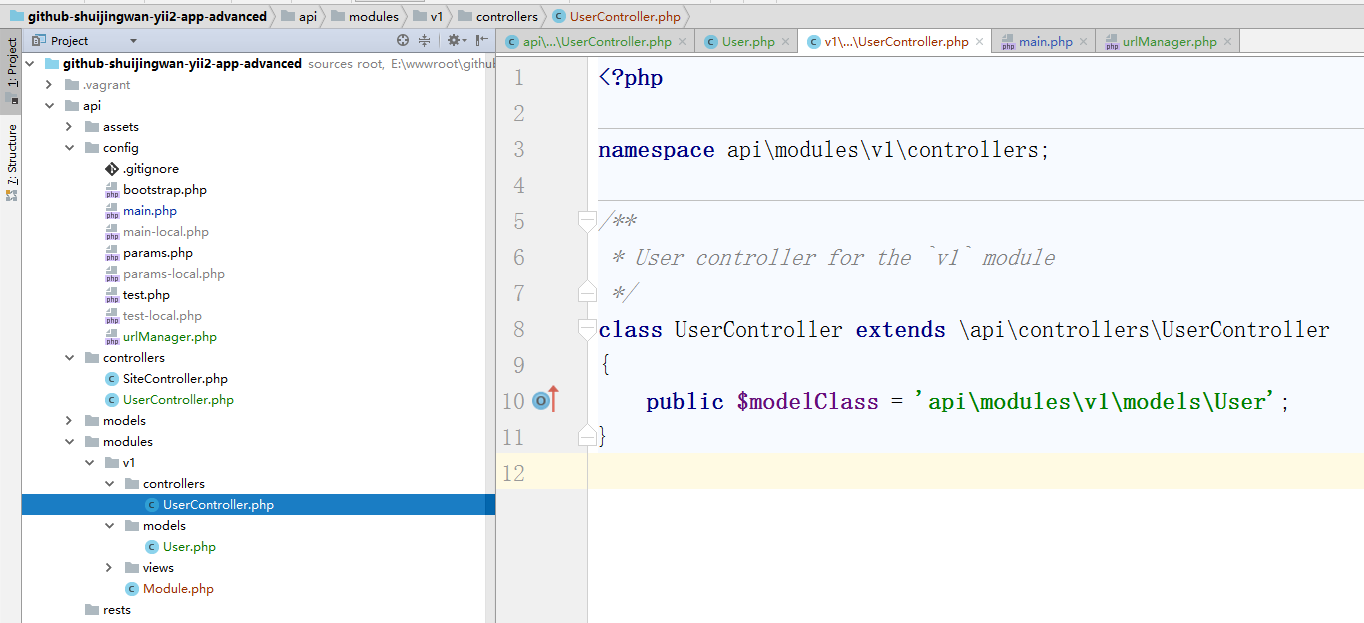Collapse the config folder
Viewport: 1364px width, 623px height.
(69, 148)
